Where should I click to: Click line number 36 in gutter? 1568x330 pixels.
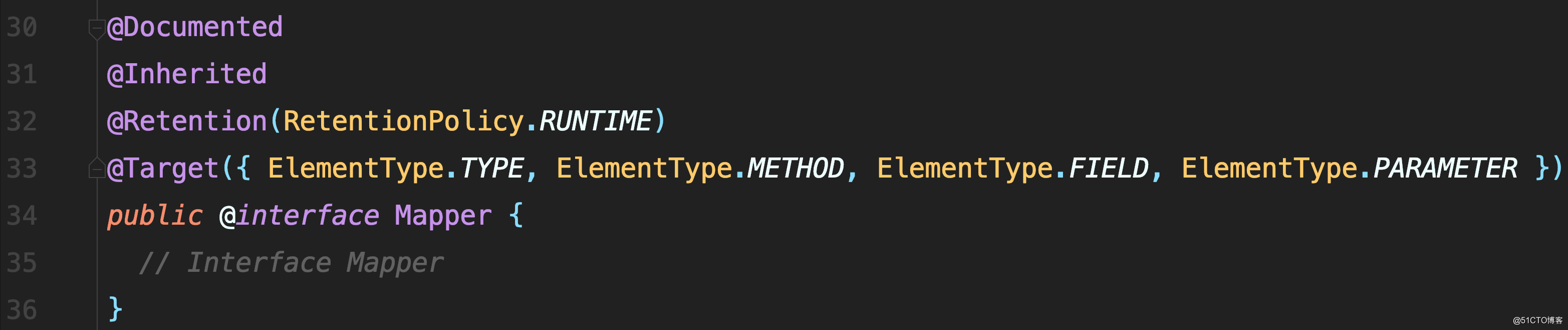(x=22, y=310)
